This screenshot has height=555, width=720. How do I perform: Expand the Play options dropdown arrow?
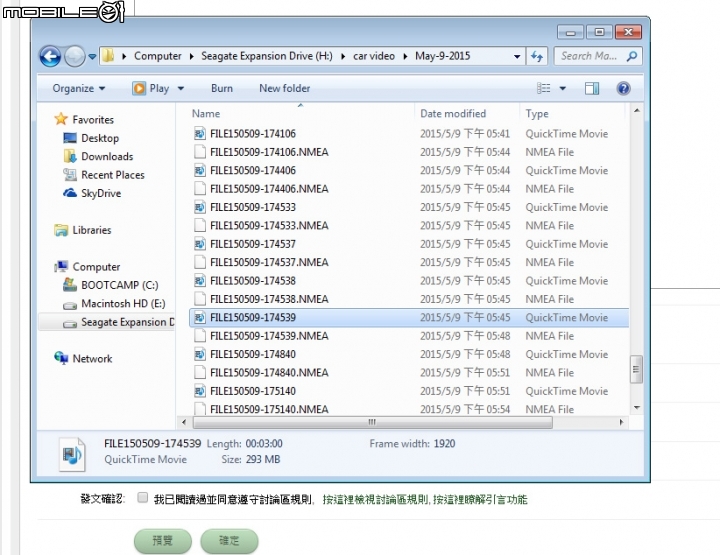point(181,88)
